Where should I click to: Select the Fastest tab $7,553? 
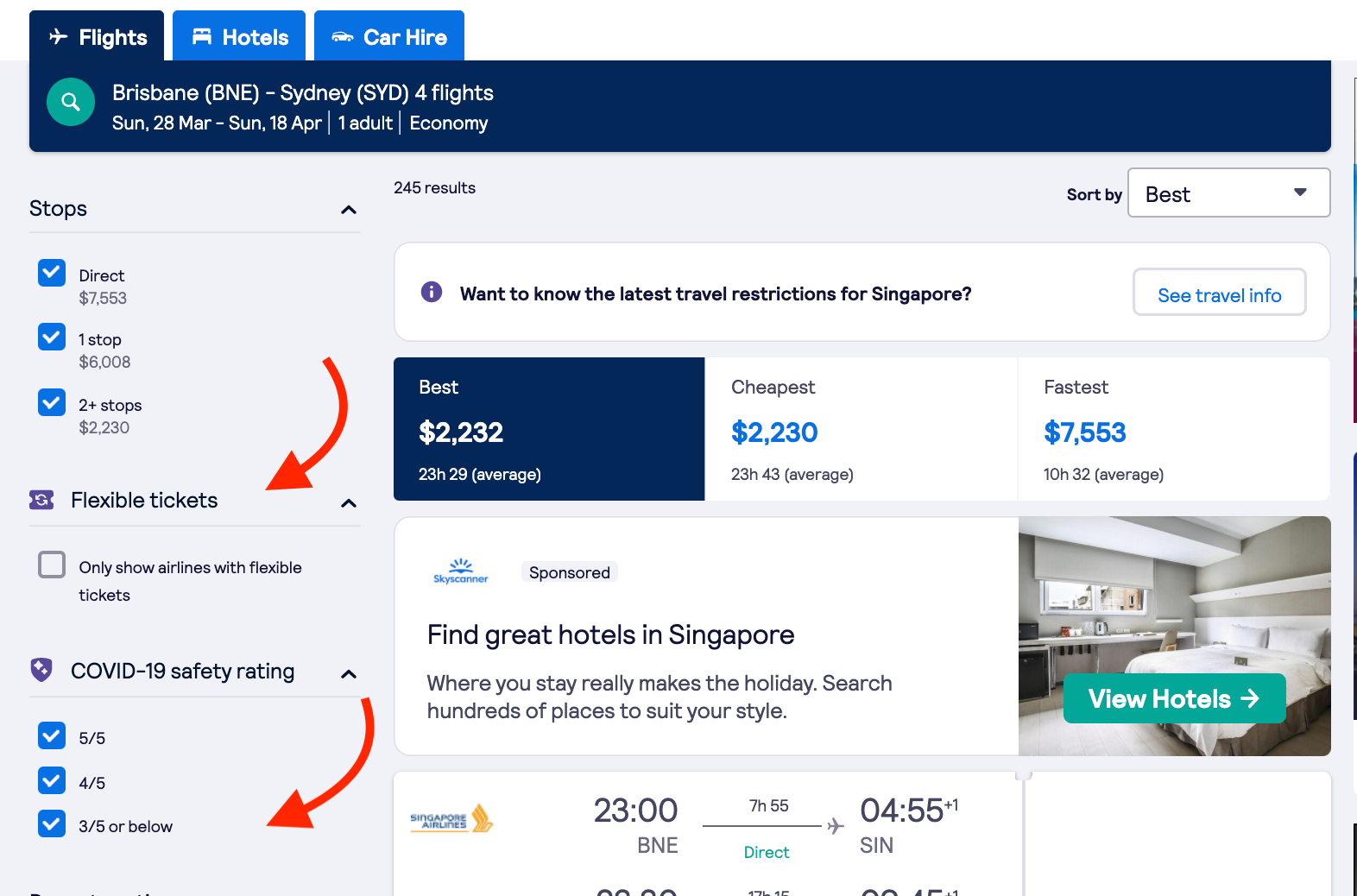[1174, 429]
